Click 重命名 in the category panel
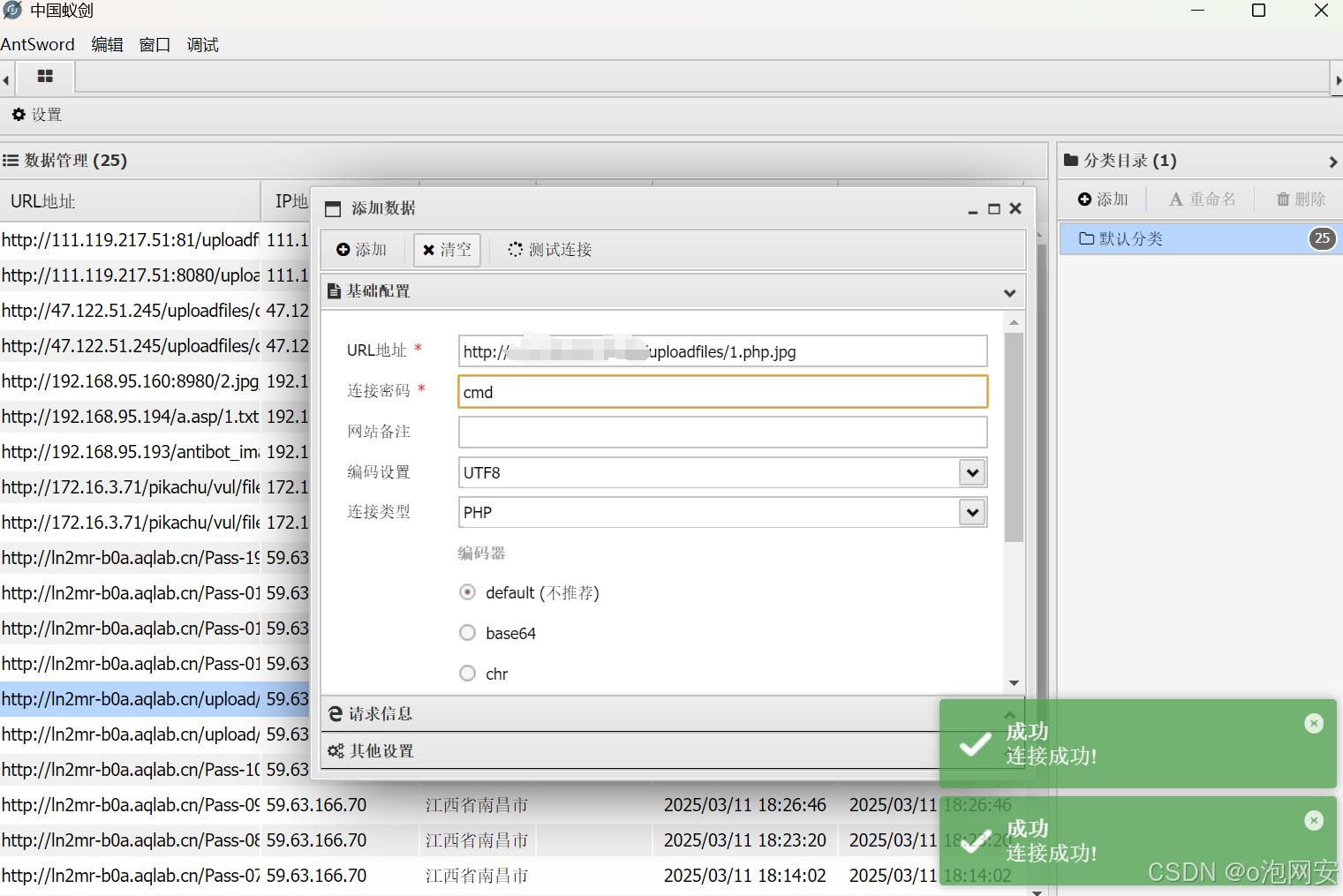This screenshot has height=896, width=1343. [1202, 200]
